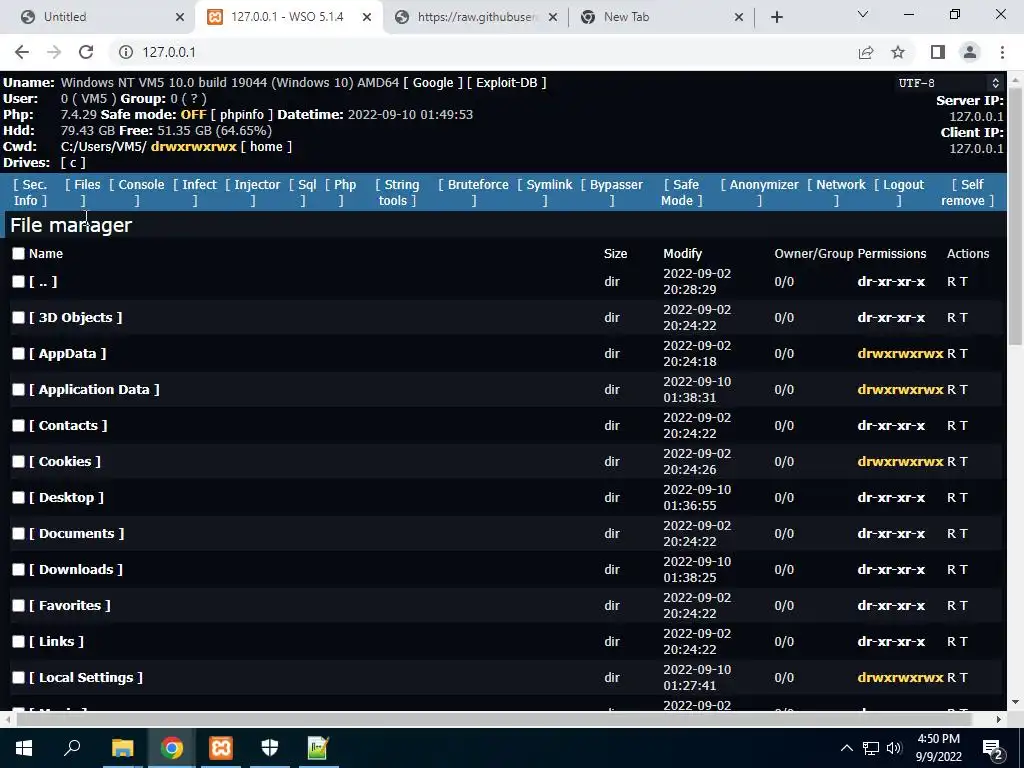Click the Chrome icon in the taskbar
The width and height of the screenshot is (1024, 768).
pos(172,748)
